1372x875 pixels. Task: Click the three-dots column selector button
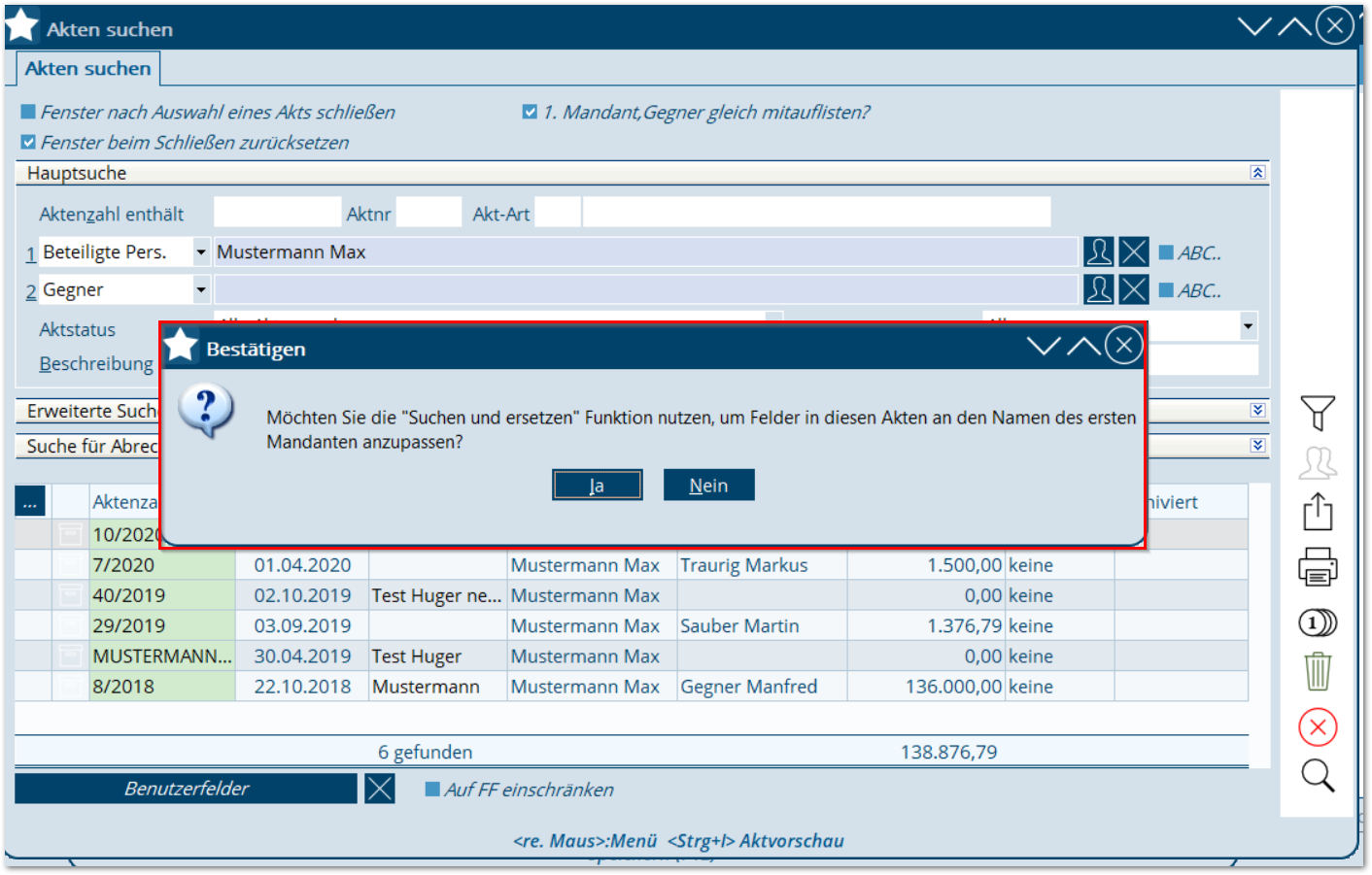(30, 502)
